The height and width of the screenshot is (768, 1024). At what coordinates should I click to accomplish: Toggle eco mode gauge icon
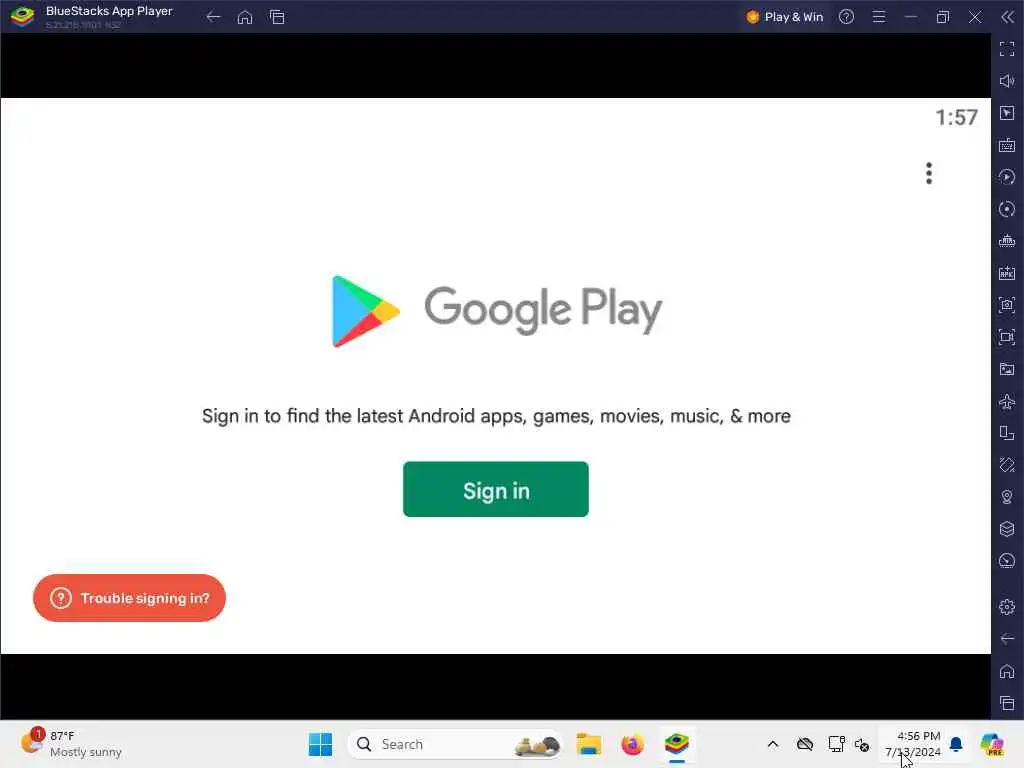pos(1007,561)
